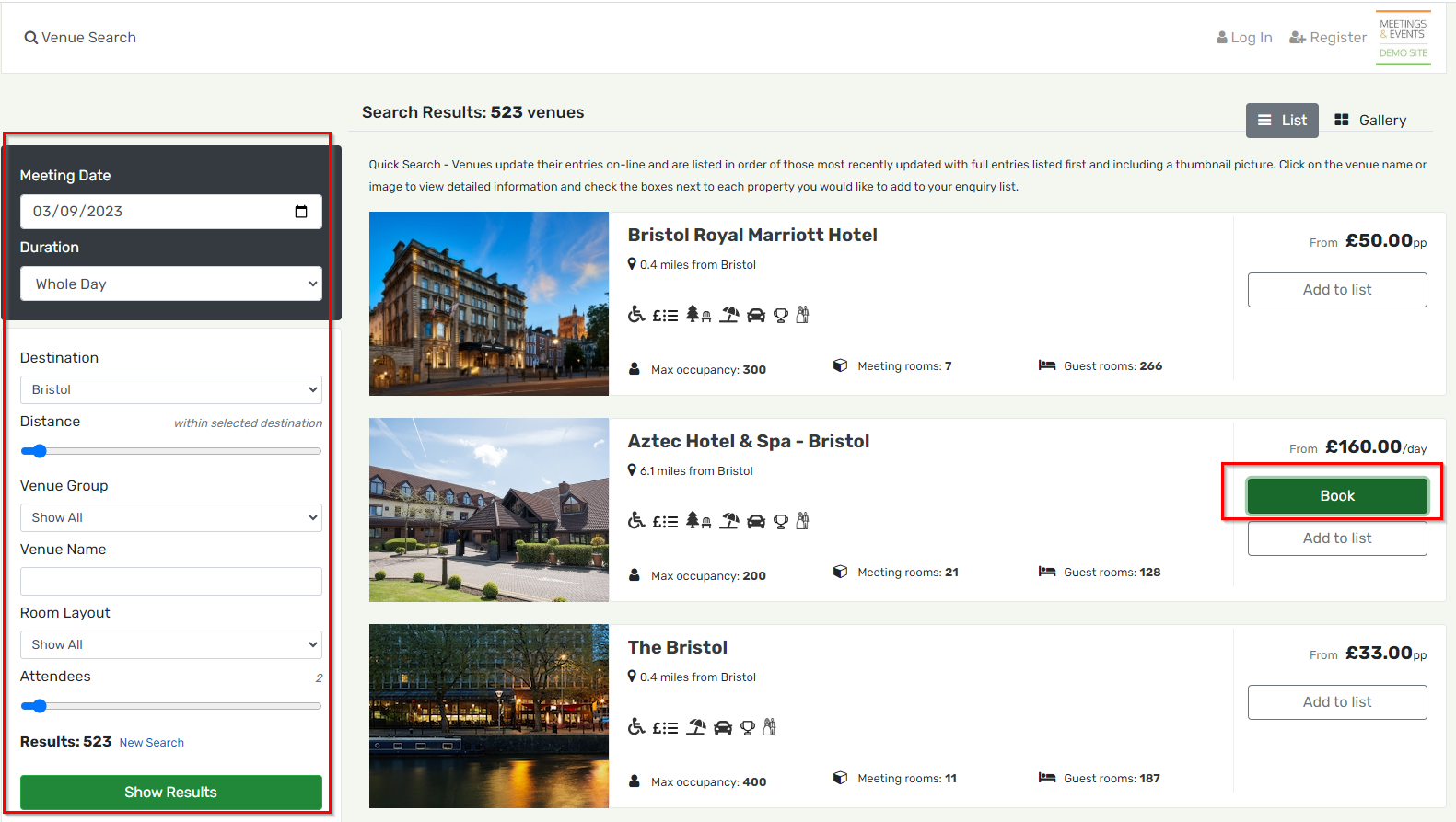Image resolution: width=1456 pixels, height=822 pixels.
Task: Click the Register add-user icon
Action: pos(1298,38)
